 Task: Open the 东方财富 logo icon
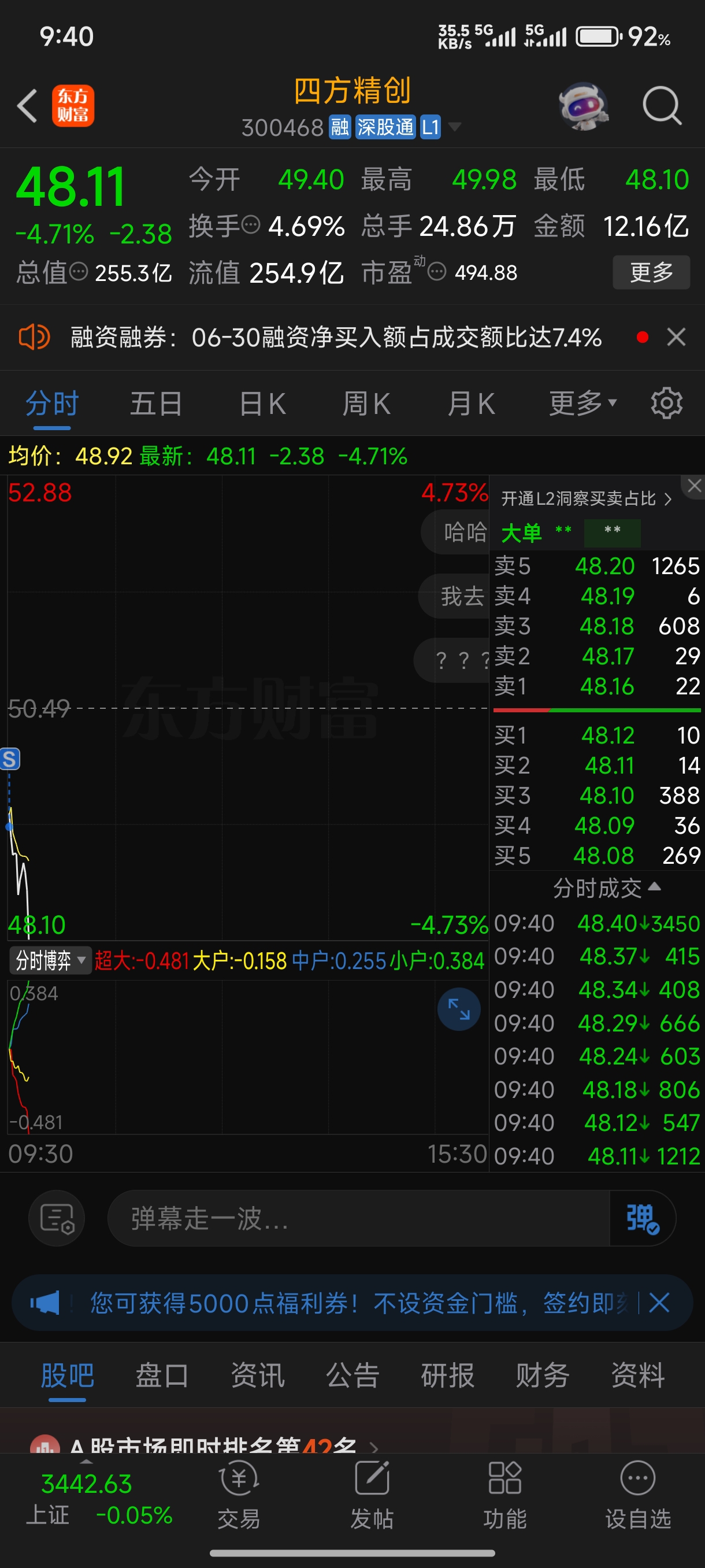click(73, 106)
